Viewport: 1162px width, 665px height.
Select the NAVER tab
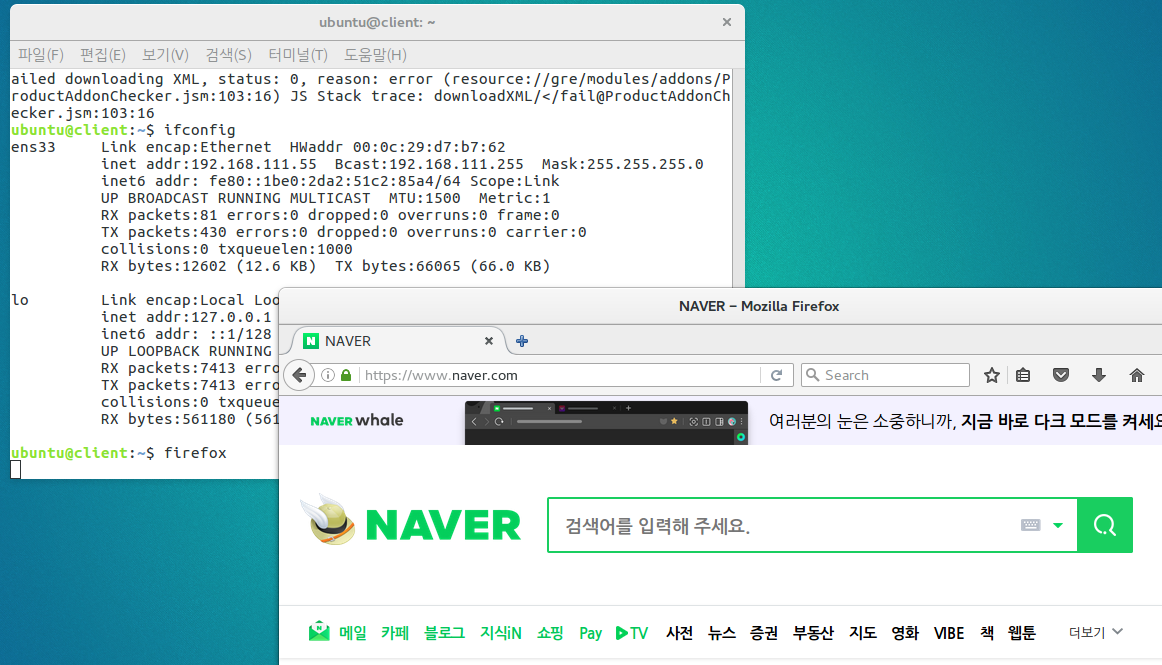[x=399, y=341]
